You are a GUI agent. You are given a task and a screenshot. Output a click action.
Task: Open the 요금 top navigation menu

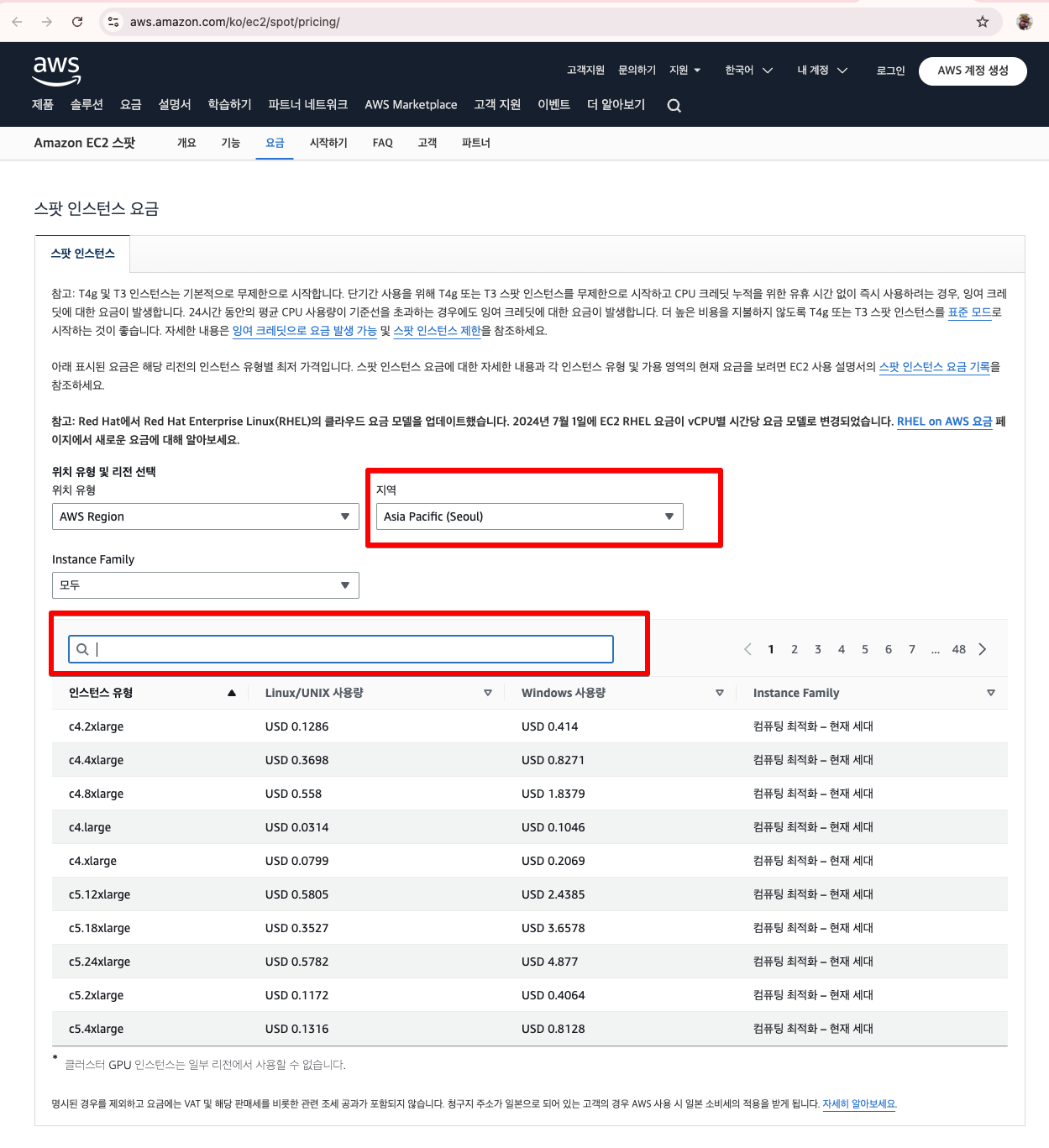(x=131, y=104)
